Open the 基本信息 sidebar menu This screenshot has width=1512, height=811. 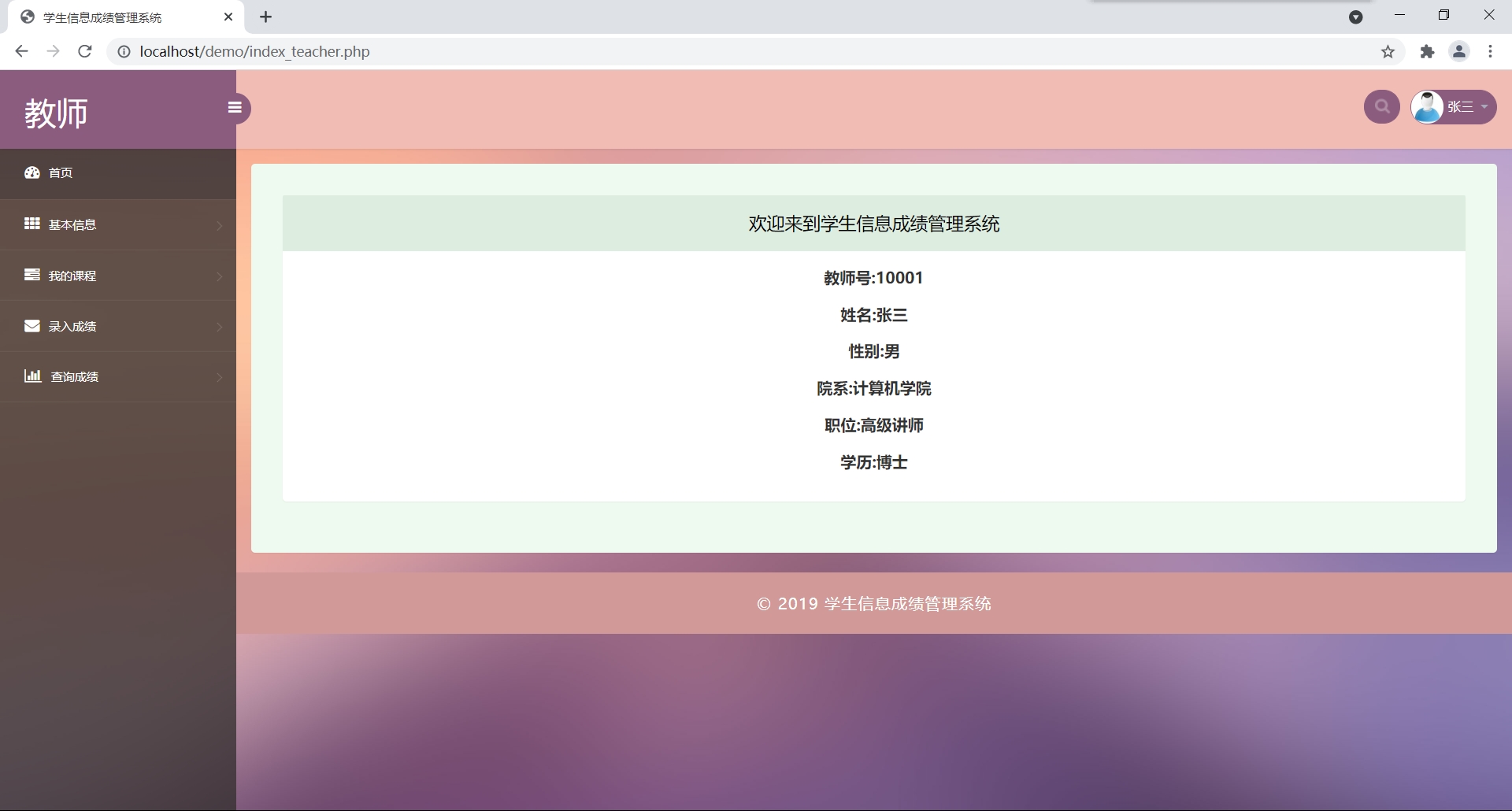[x=72, y=225]
